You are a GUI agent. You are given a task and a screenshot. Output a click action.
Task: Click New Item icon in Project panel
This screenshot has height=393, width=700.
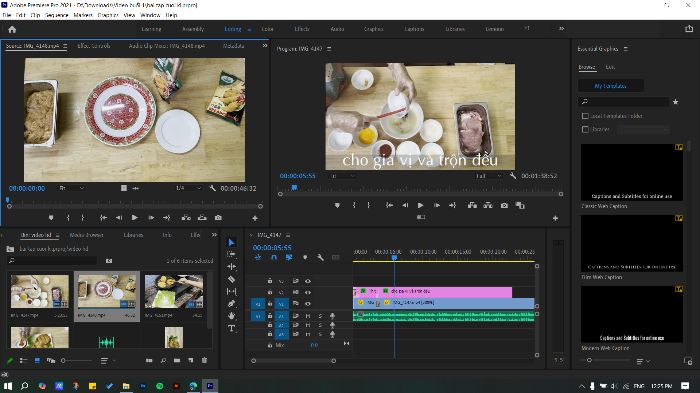[191, 360]
